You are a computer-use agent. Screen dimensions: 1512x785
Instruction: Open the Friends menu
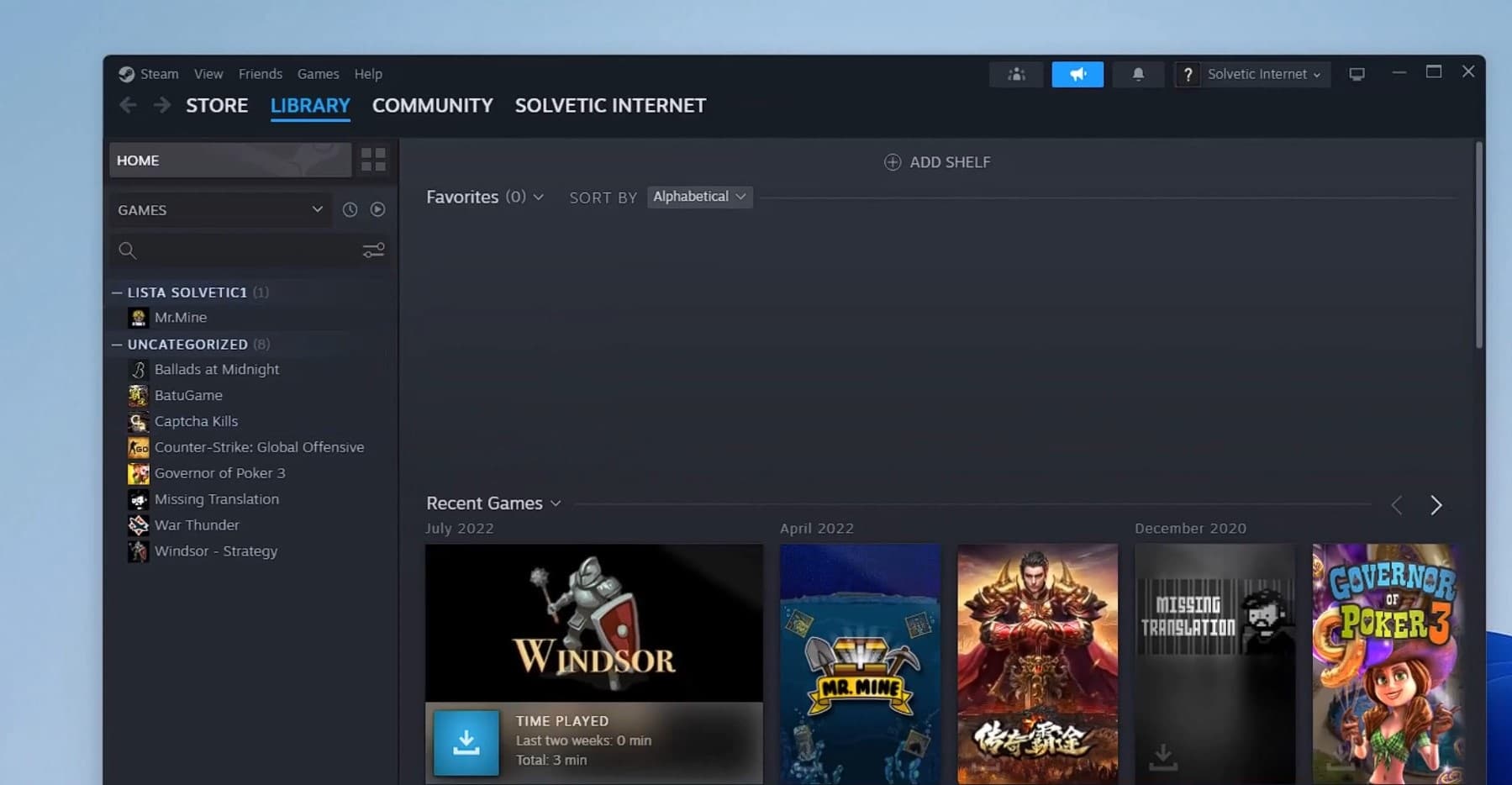pyautogui.click(x=261, y=74)
